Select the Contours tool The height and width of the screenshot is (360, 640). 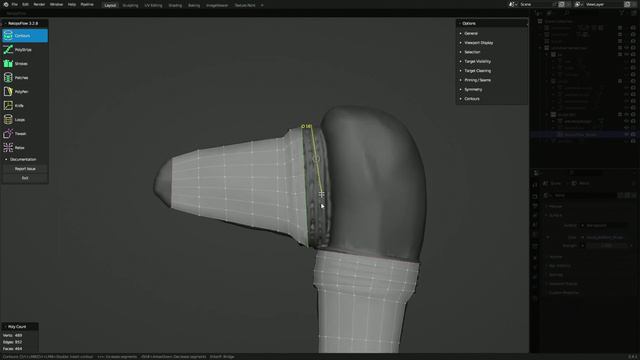coord(25,36)
